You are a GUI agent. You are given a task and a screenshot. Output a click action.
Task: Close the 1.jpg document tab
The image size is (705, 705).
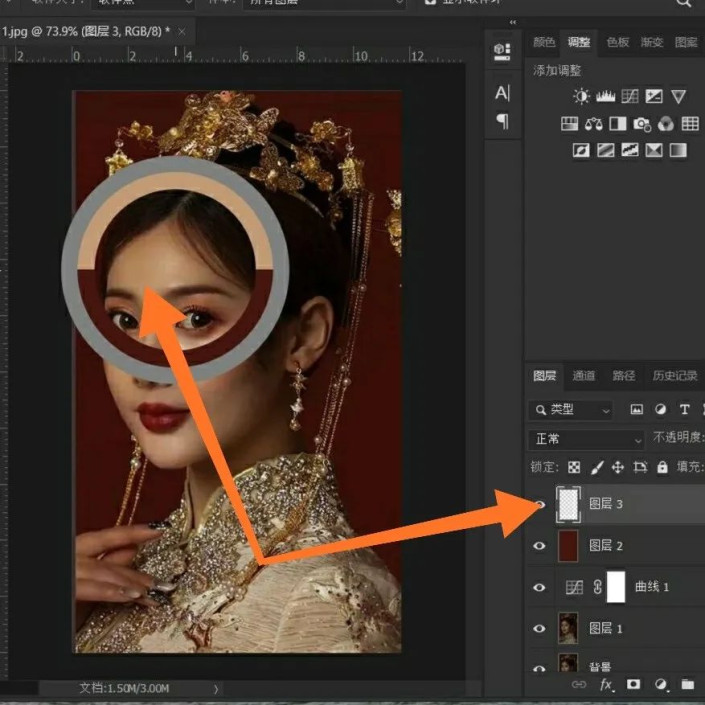(182, 32)
